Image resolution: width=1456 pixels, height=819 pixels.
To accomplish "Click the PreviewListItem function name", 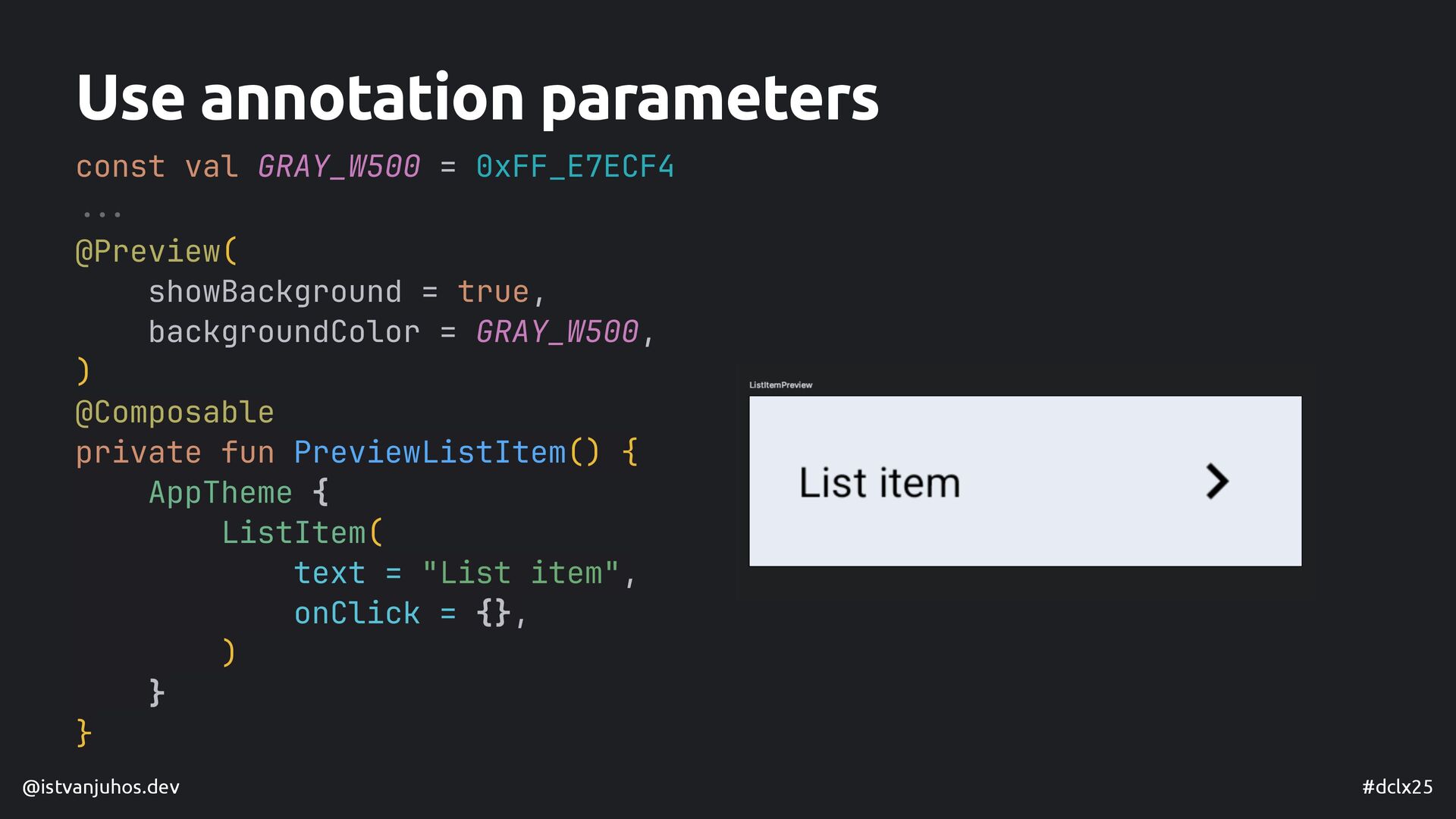I will 430,453.
